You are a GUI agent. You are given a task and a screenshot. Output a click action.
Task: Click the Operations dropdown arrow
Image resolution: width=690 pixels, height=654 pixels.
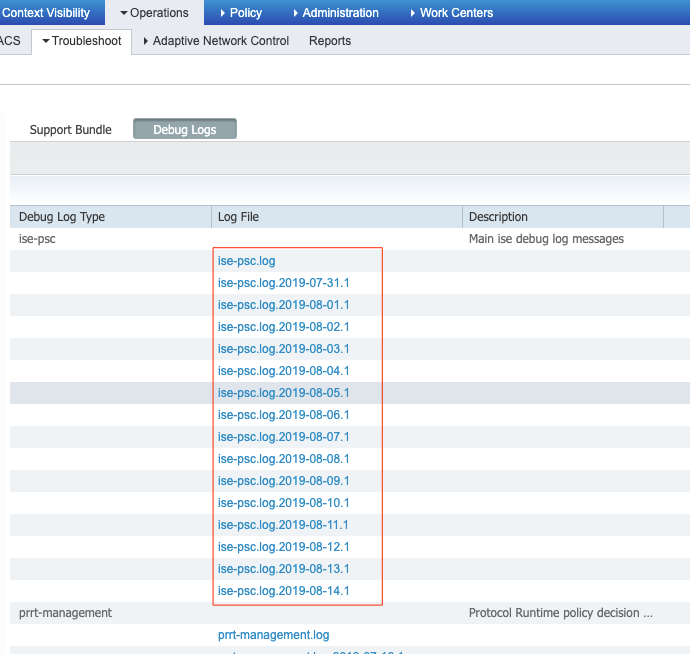point(124,13)
